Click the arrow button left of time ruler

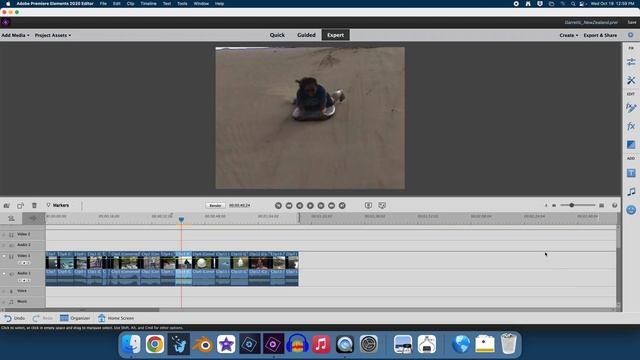[x=33, y=218]
